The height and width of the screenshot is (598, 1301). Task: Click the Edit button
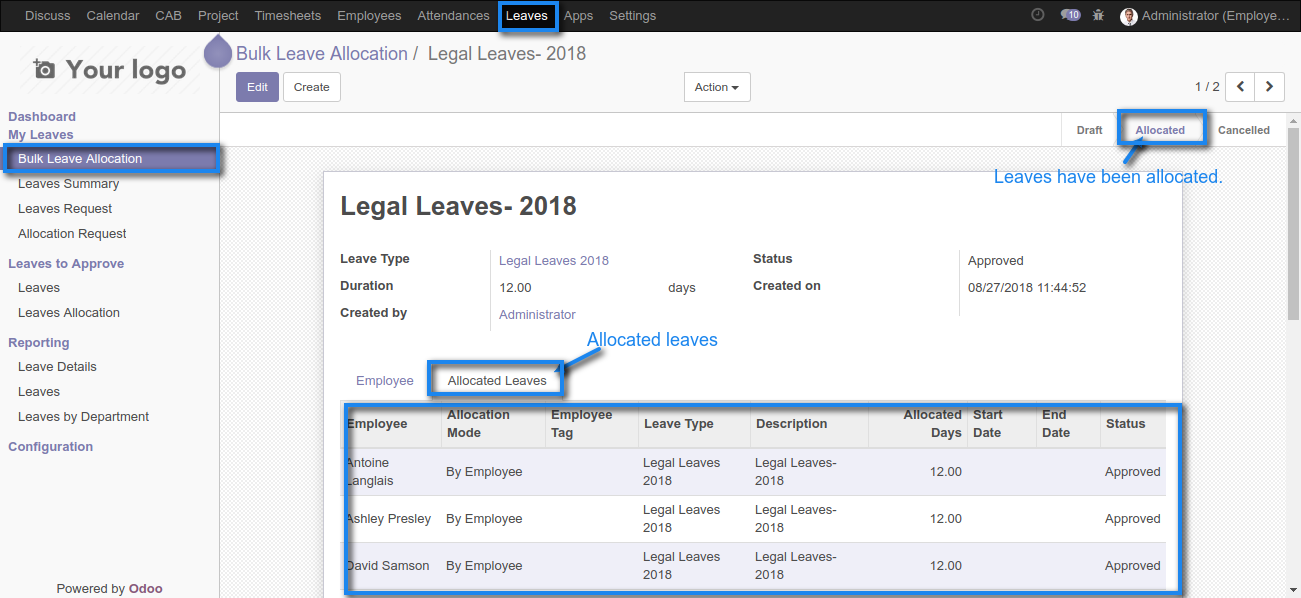coord(257,87)
